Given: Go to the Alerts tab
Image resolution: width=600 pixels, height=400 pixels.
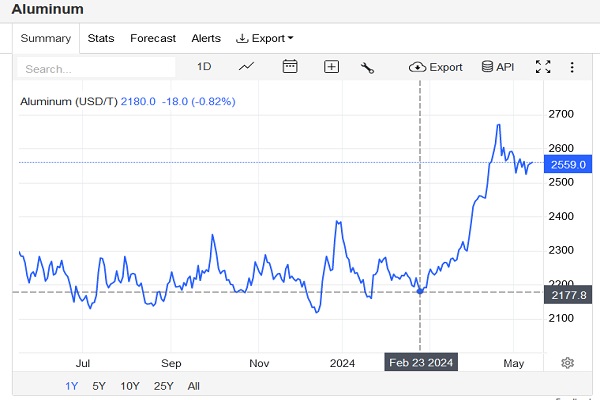Looking at the screenshot, I should 206,38.
